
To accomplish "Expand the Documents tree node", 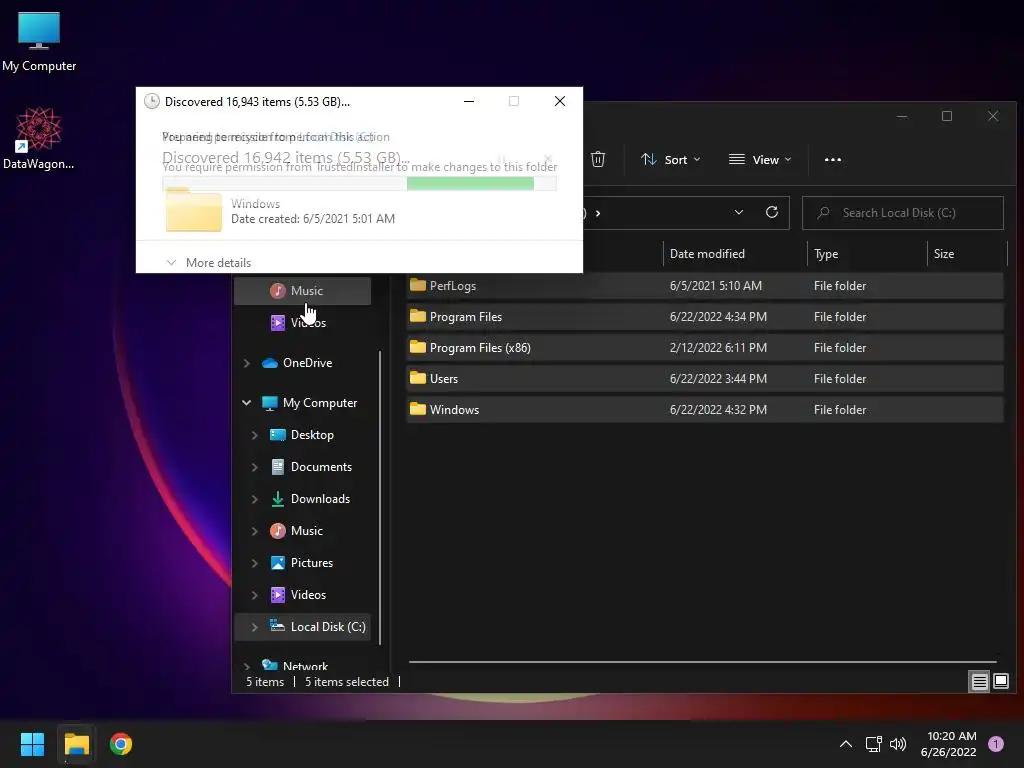I will (255, 467).
